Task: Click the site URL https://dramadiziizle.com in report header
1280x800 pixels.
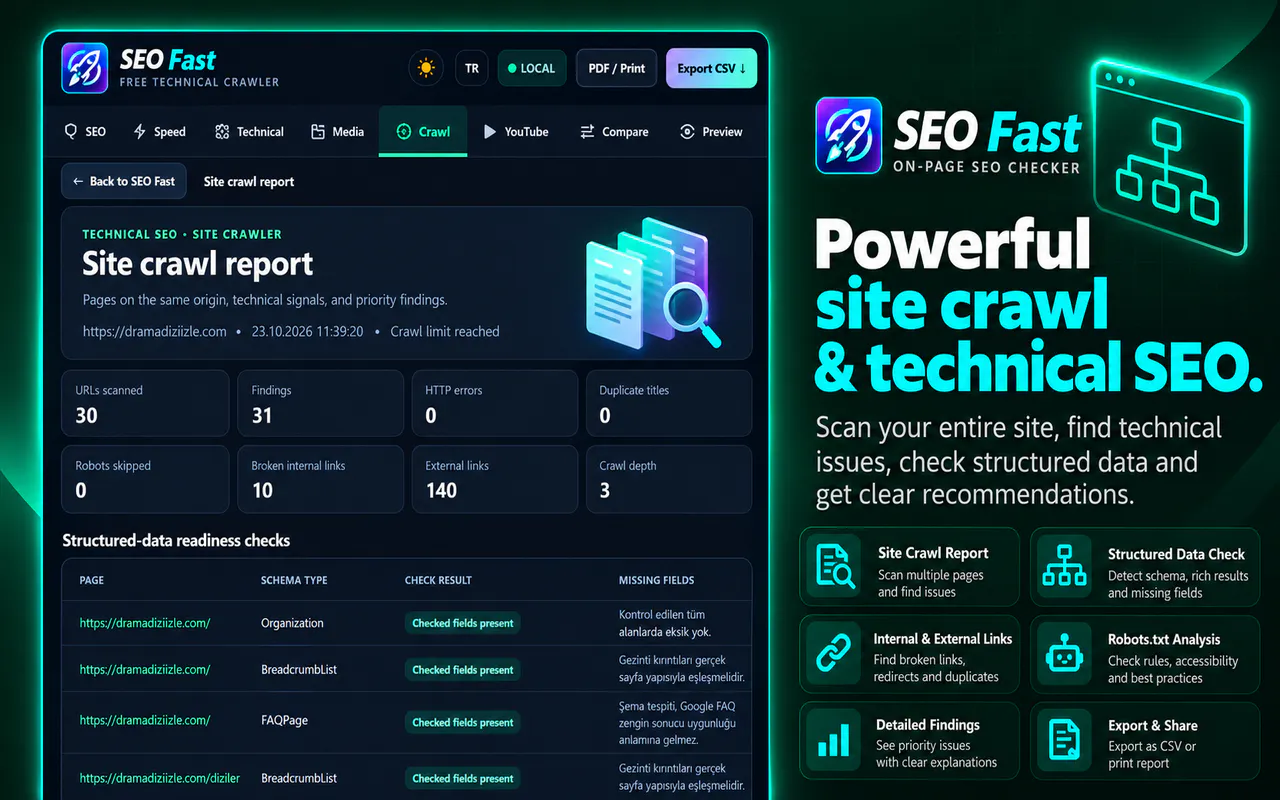Action: (155, 331)
